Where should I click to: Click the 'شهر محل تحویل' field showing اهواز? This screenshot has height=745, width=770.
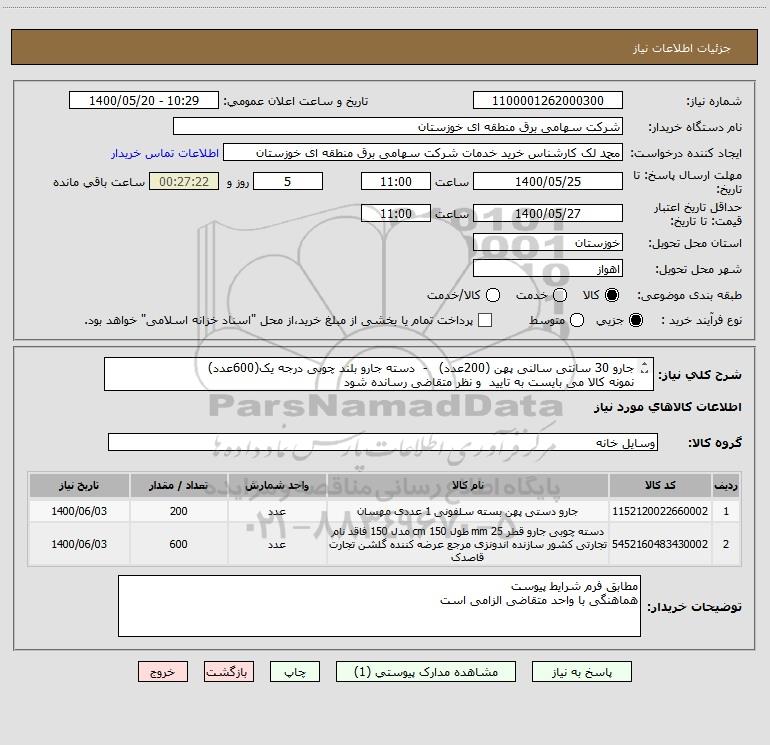pyautogui.click(x=547, y=269)
